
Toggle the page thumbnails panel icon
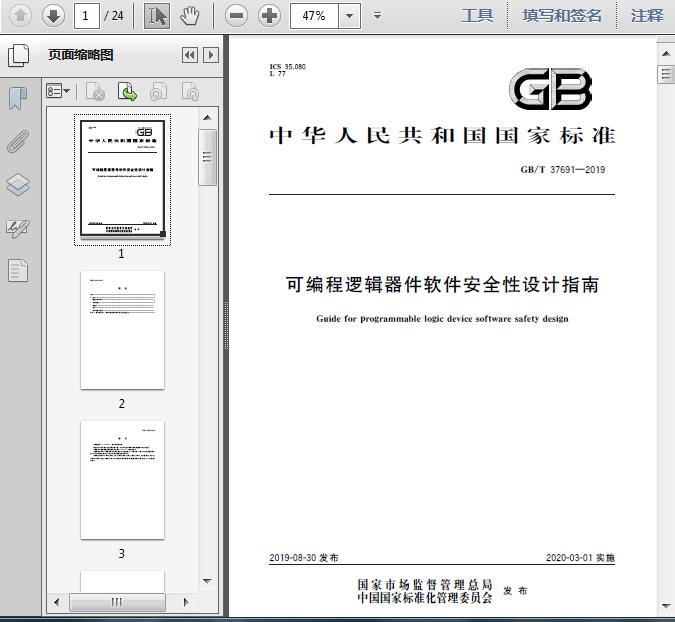pyautogui.click(x=18, y=56)
